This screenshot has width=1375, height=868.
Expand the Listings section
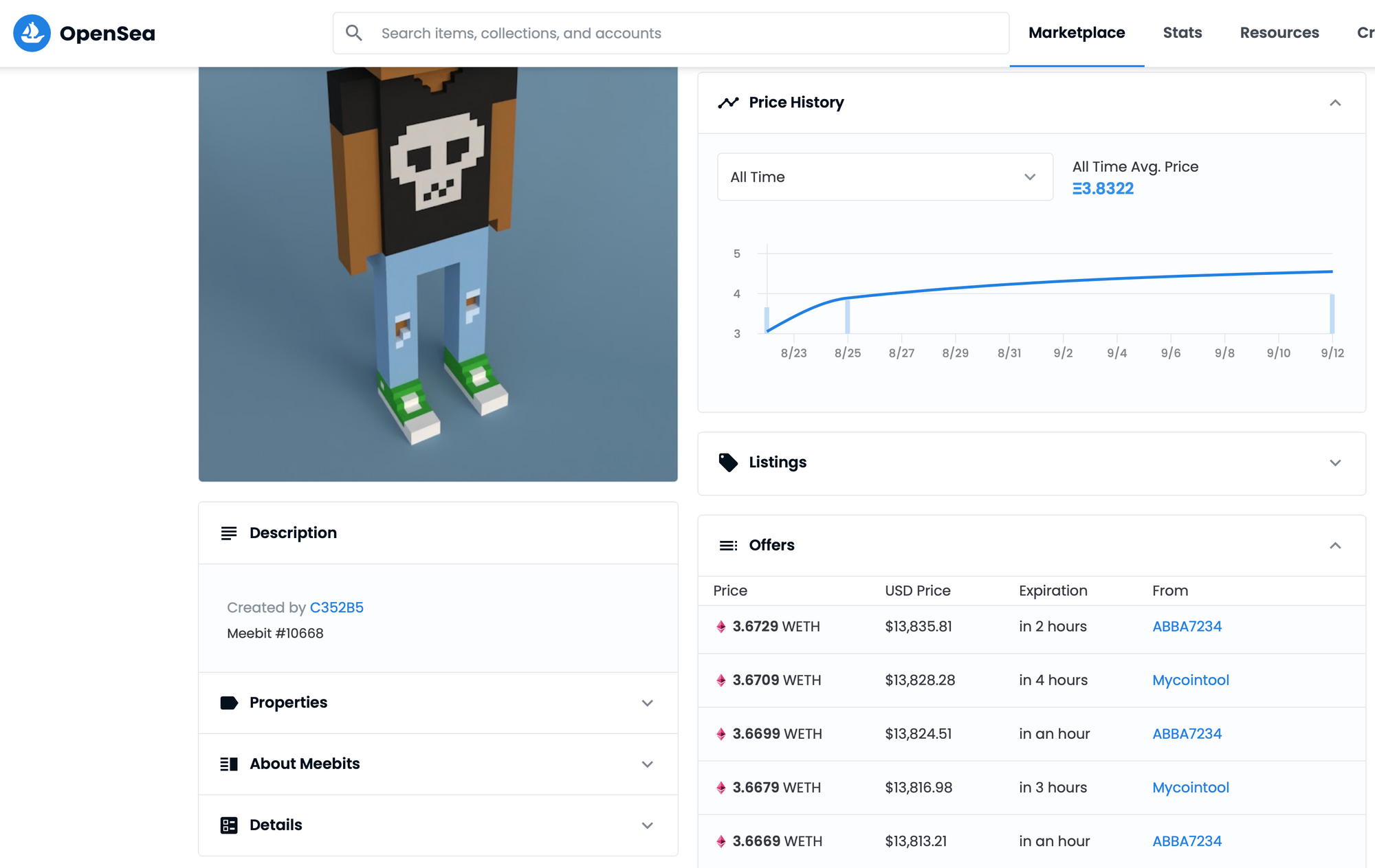tap(1335, 463)
